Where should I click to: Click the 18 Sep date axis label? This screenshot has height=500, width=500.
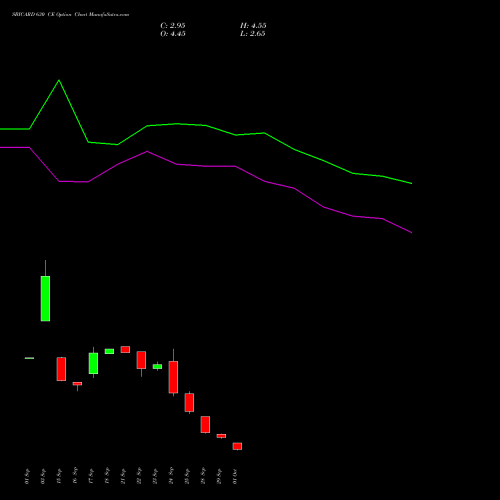(107, 476)
